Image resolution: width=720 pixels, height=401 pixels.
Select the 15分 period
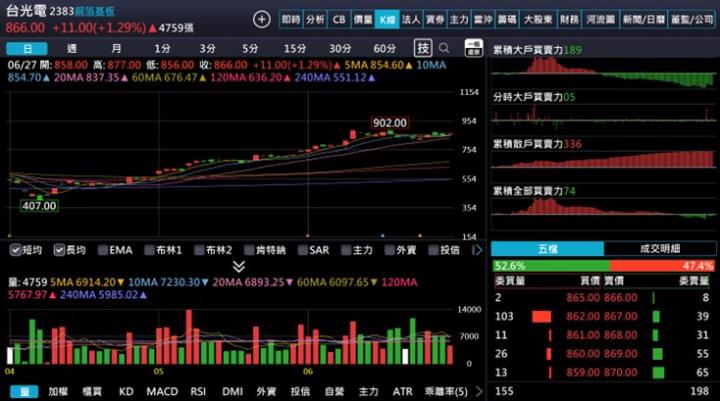click(x=294, y=48)
